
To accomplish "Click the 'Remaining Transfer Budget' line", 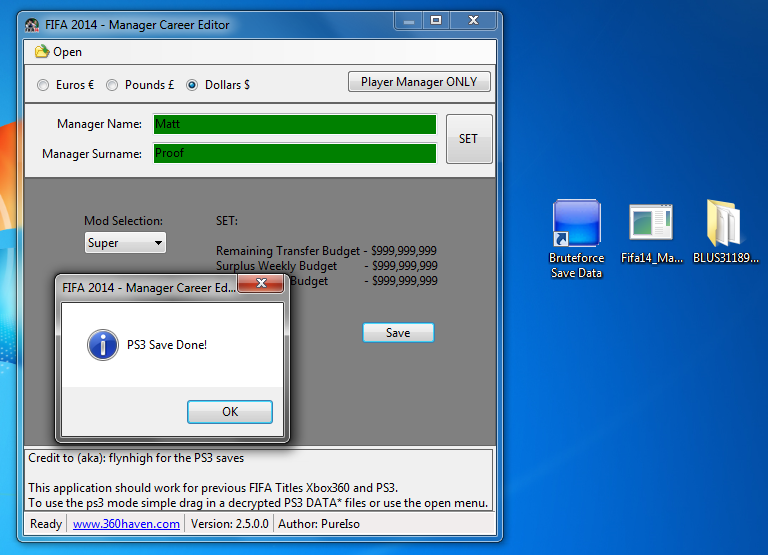I will pos(326,251).
